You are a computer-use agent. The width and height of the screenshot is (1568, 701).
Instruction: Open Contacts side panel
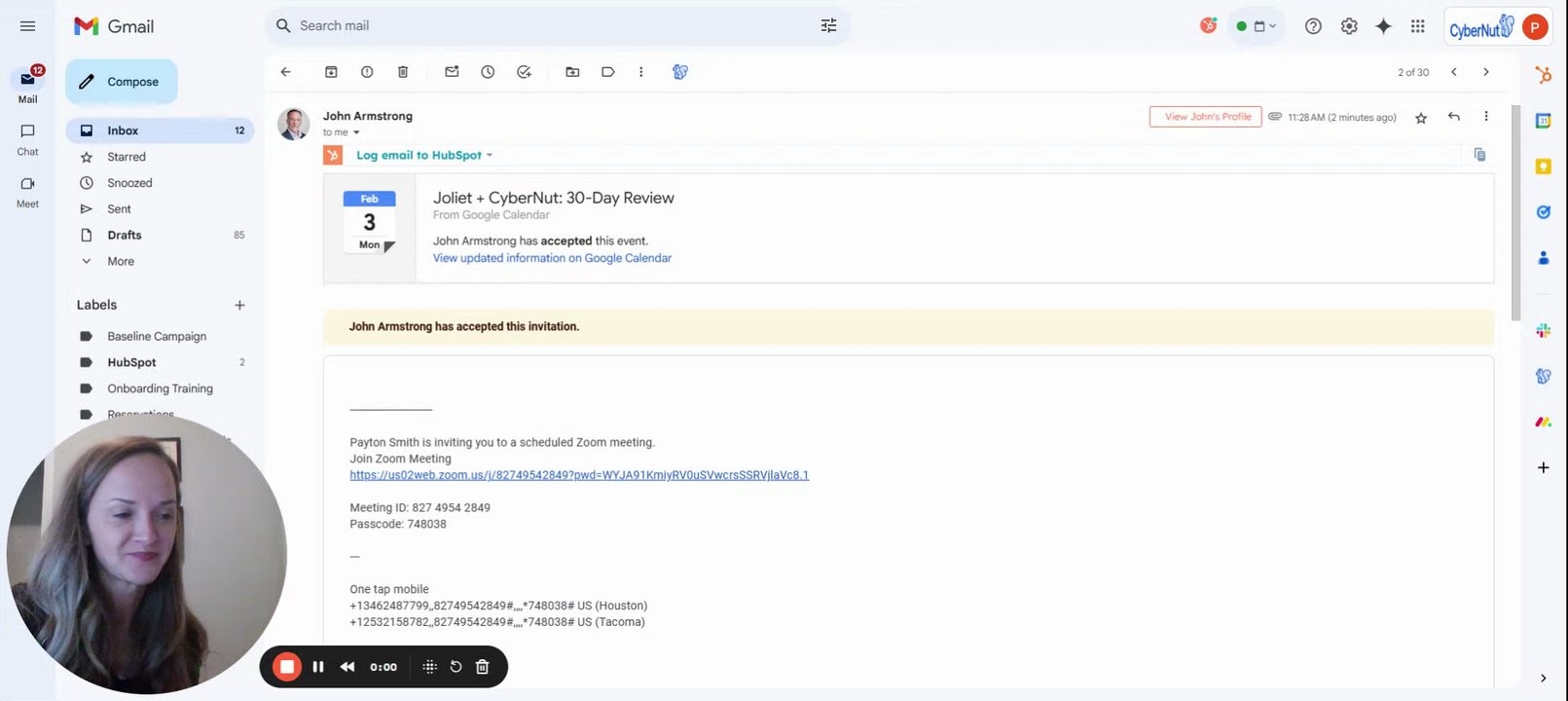click(1543, 257)
